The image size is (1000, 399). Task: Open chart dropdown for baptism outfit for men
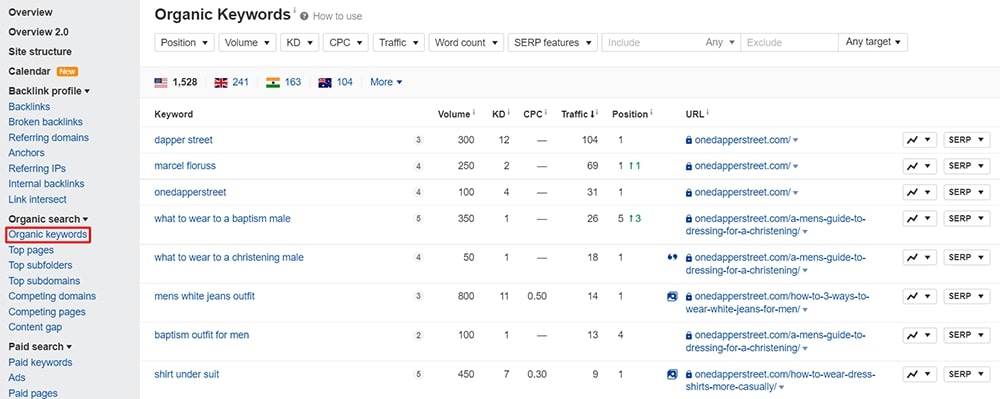pos(920,335)
